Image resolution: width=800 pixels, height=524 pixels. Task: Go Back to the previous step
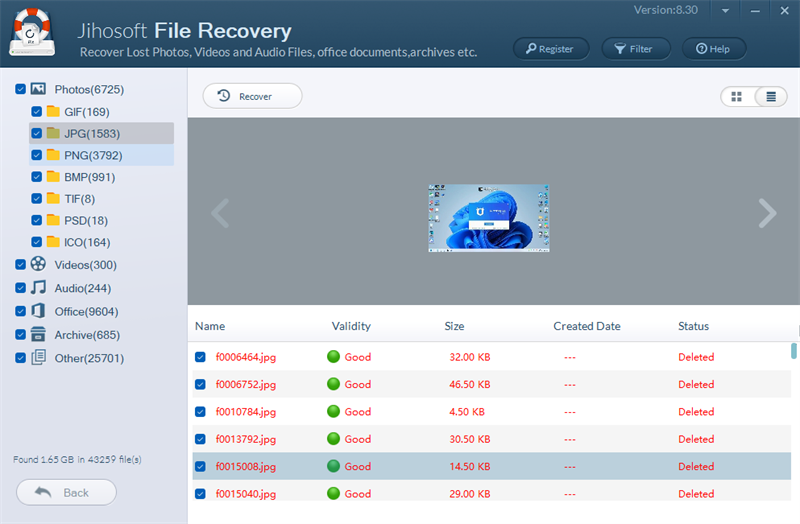66,492
